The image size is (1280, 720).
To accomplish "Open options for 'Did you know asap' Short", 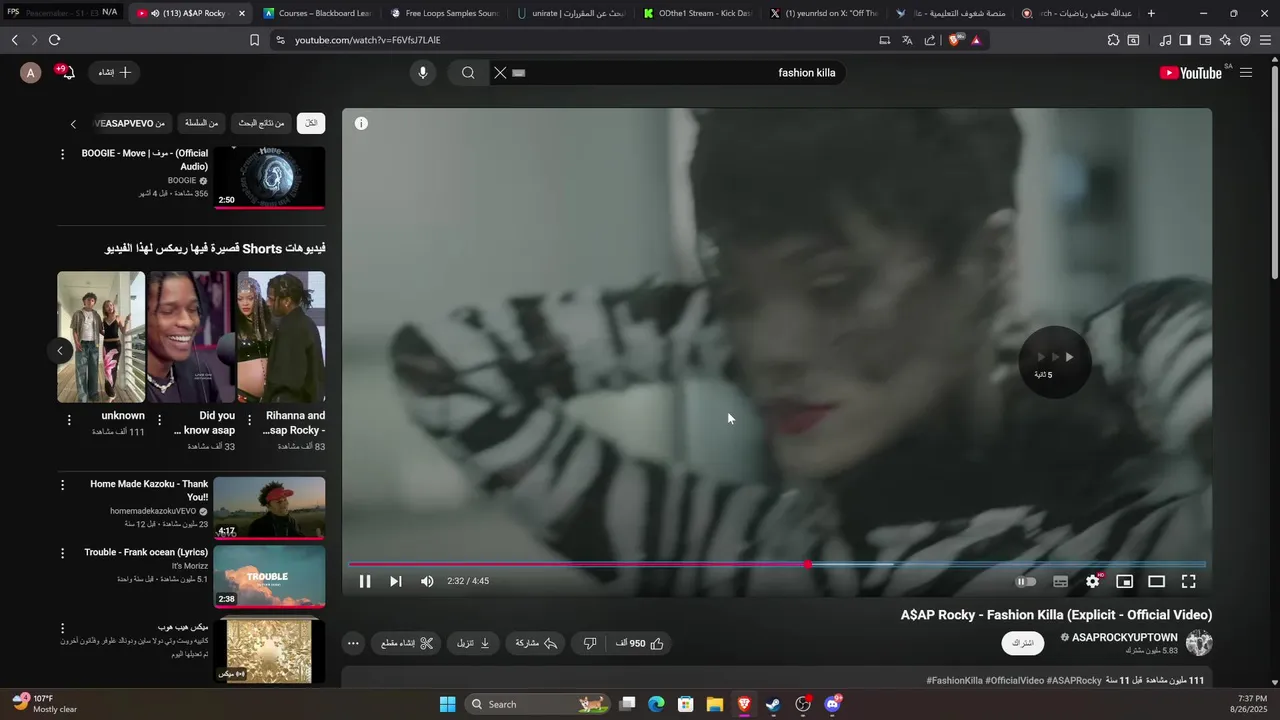I will (x=159, y=420).
